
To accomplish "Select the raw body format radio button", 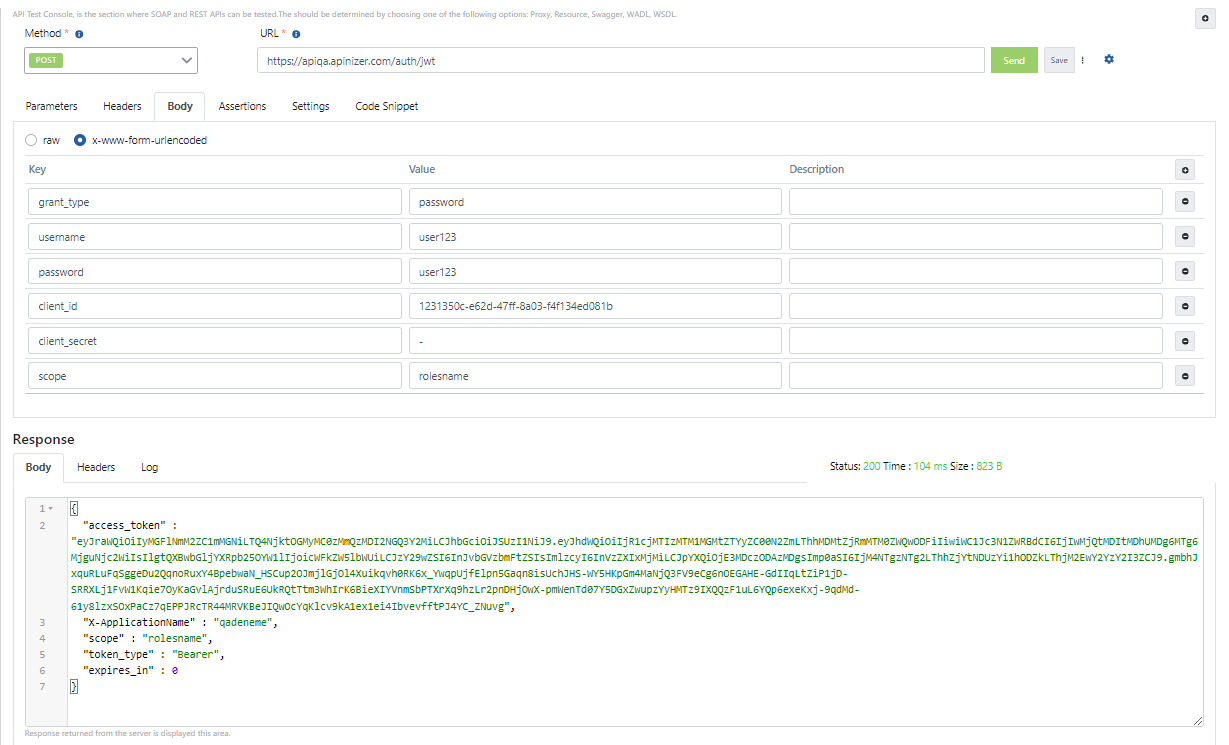I will [x=31, y=140].
